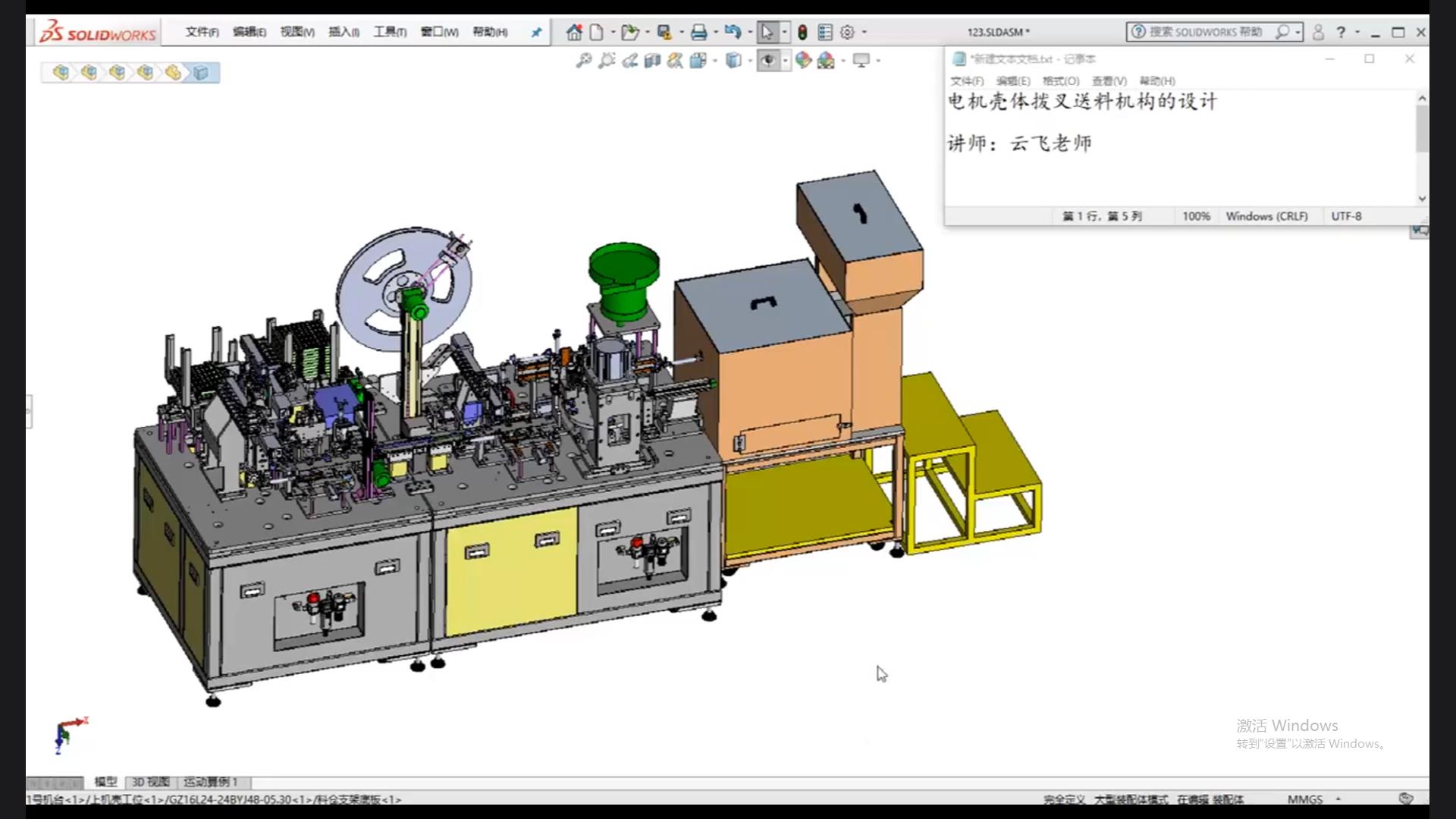
Task: Open the SolidWorks 视图(V) menu
Action: 297,32
